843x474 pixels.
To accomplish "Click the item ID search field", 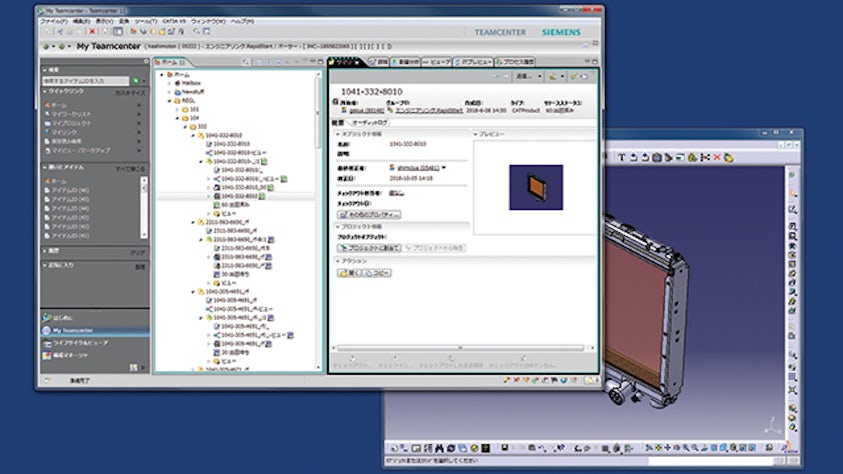I will pos(85,81).
